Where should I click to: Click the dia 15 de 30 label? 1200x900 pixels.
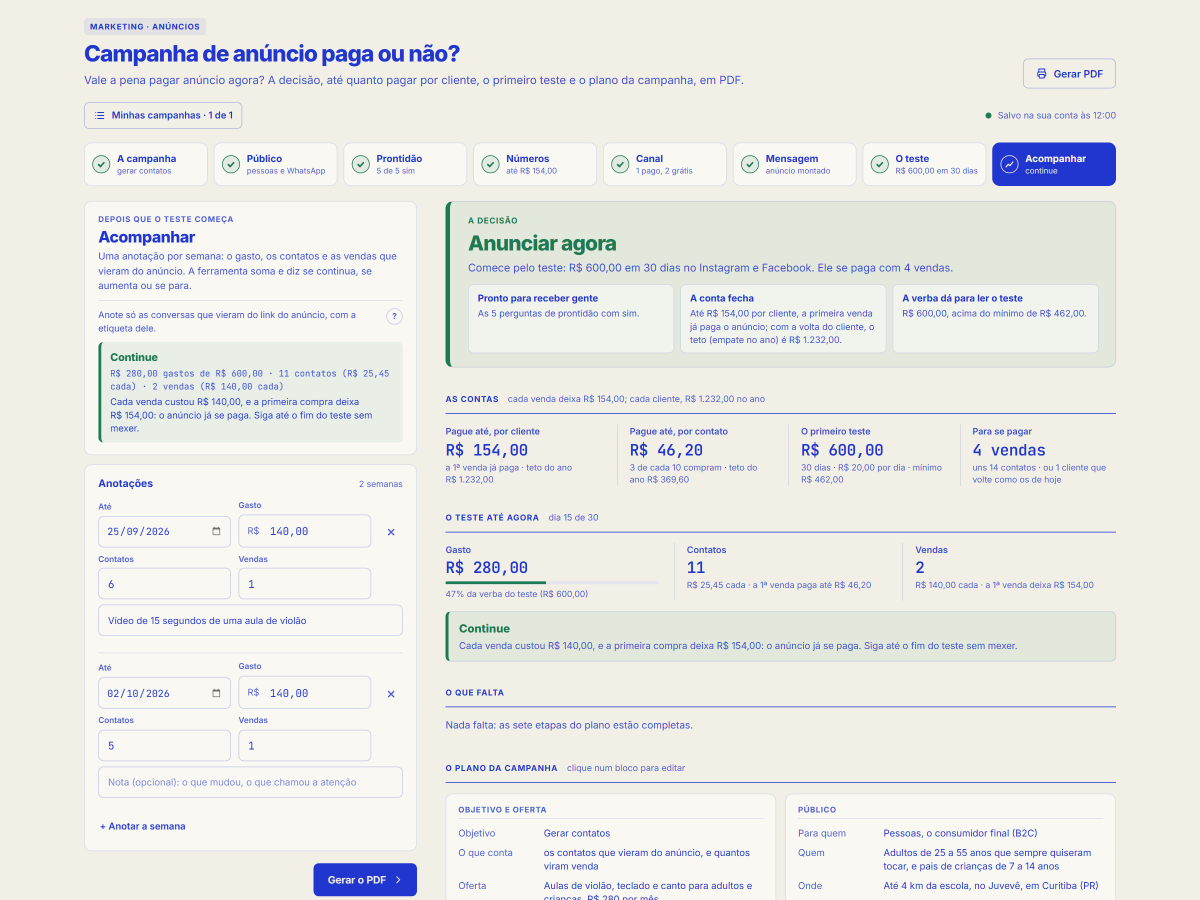click(x=573, y=518)
